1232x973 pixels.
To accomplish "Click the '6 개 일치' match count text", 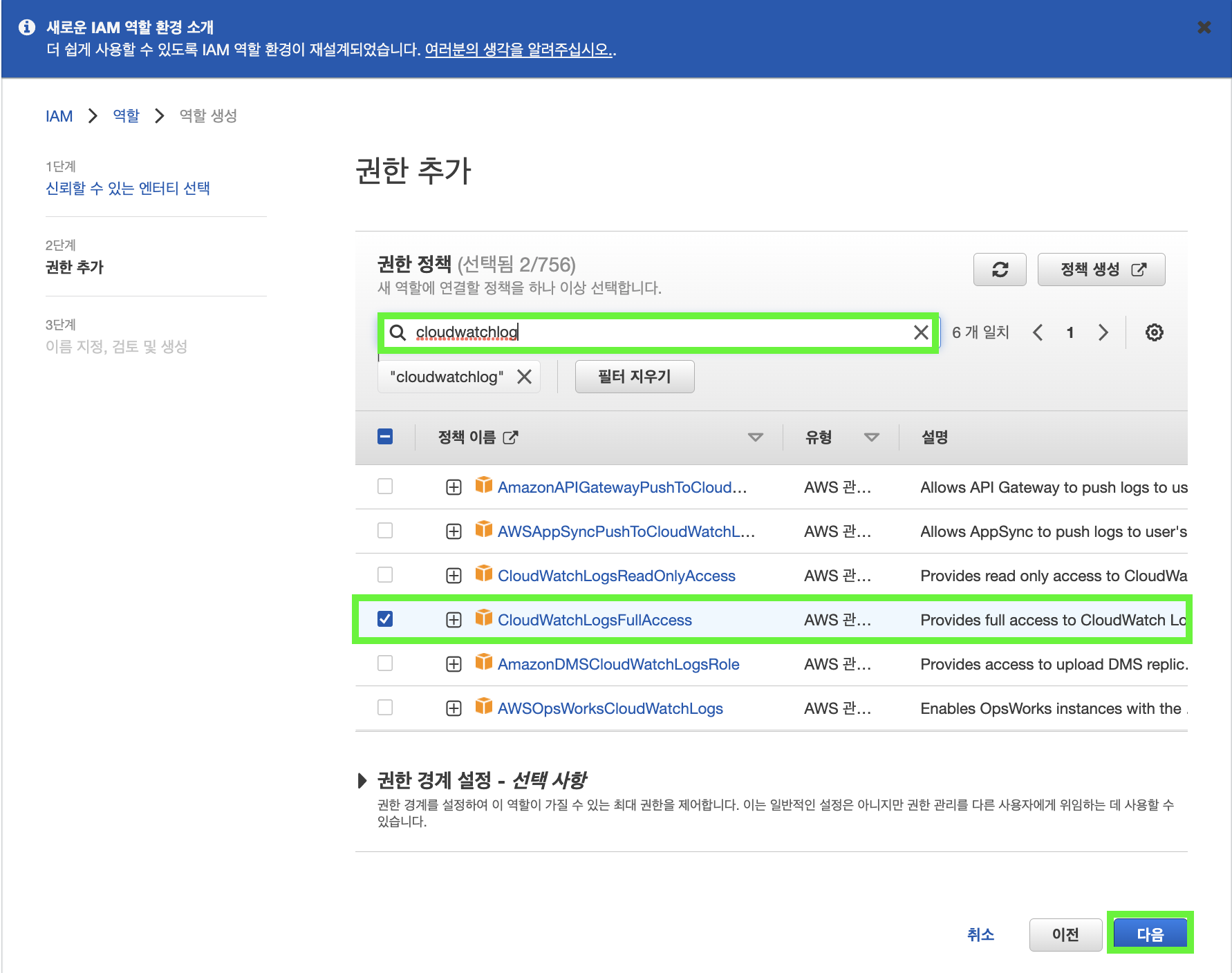I will (980, 332).
